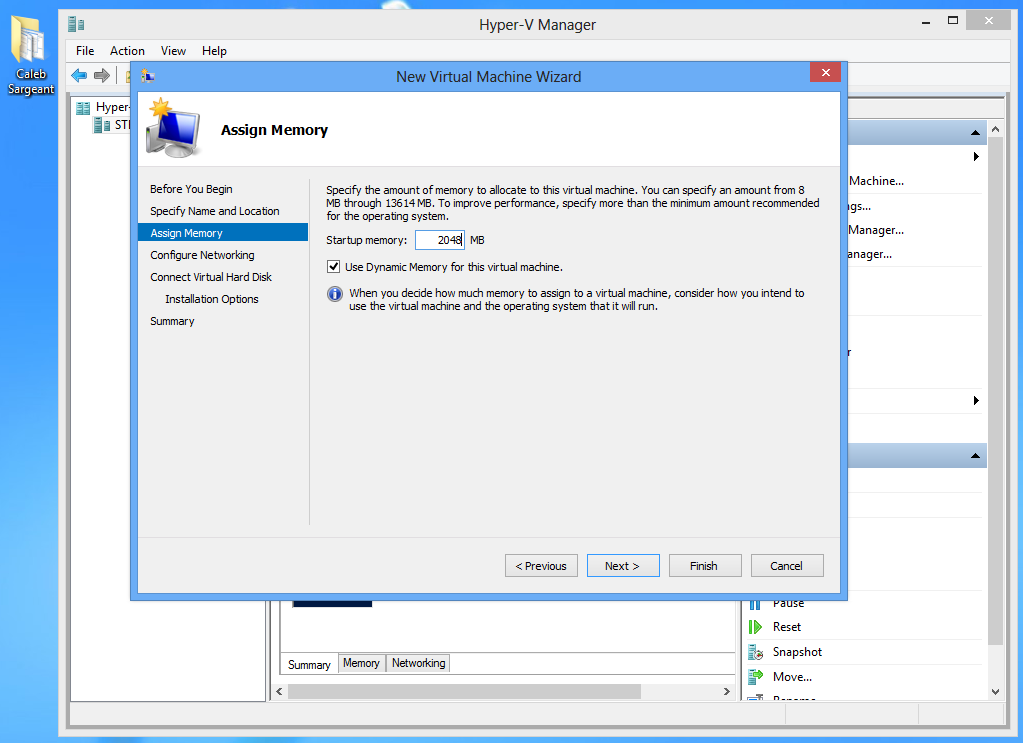
Task: Collapse the lower Actions section header
Action: tap(975, 455)
